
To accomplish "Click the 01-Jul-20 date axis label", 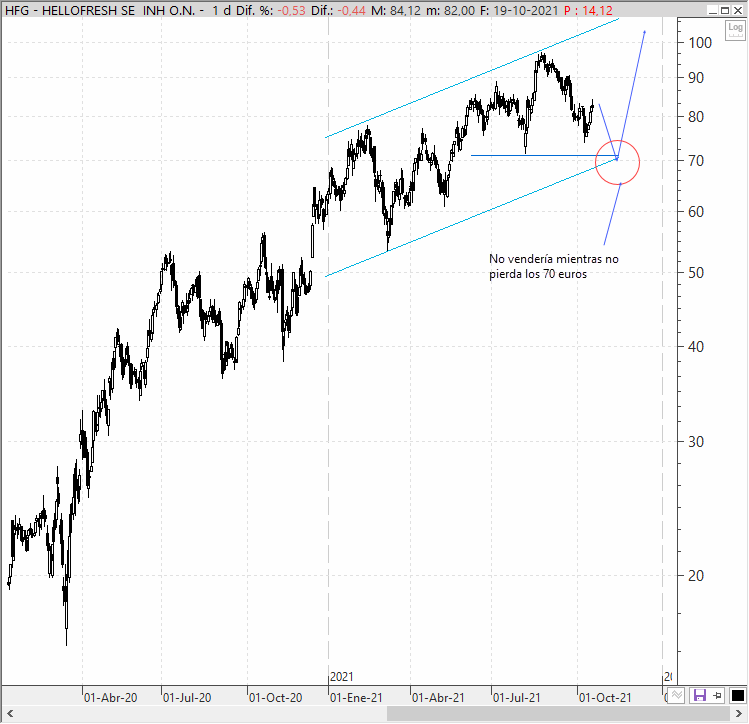I will pyautogui.click(x=187, y=698).
